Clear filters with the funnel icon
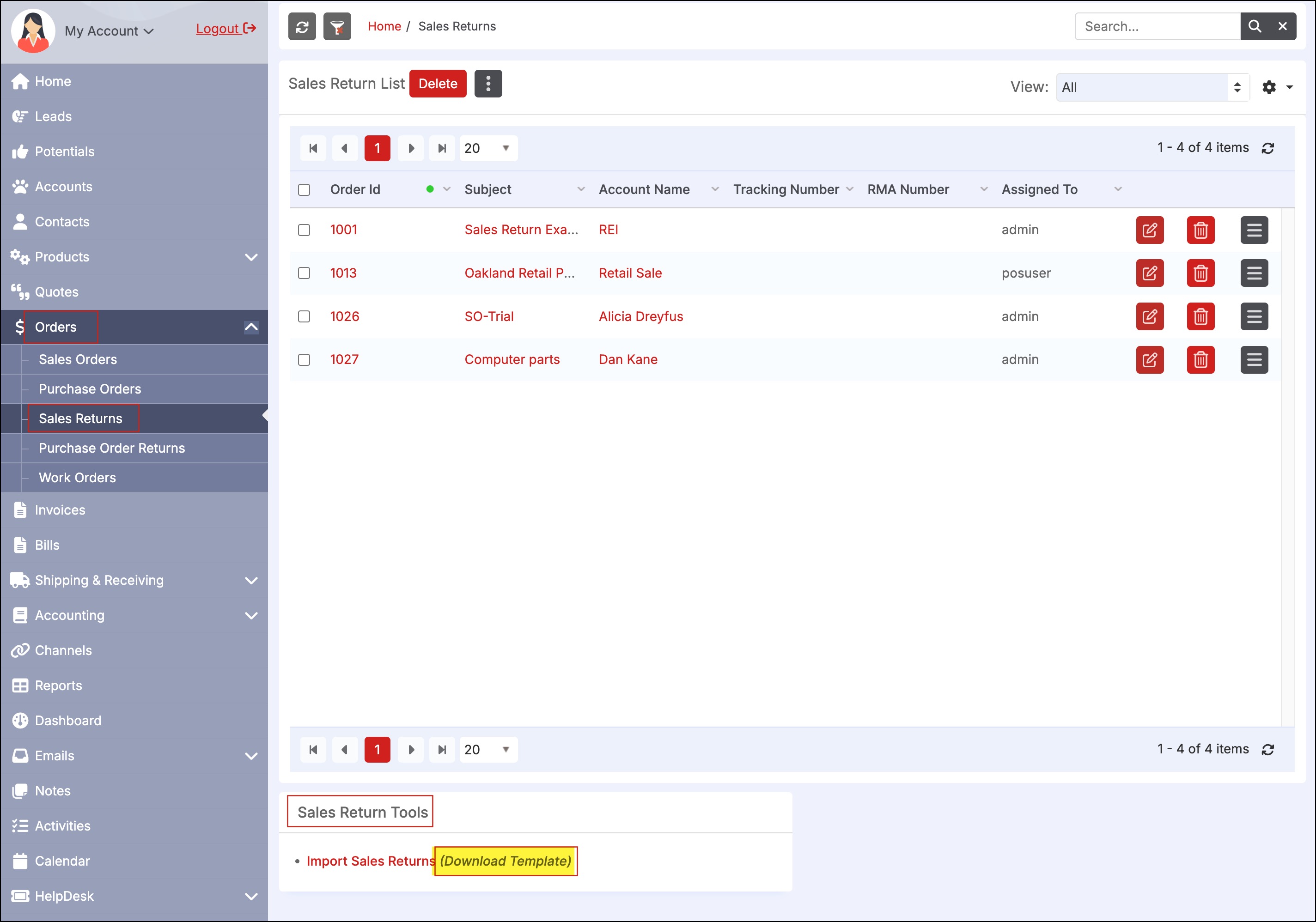The width and height of the screenshot is (1316, 922). [337, 26]
